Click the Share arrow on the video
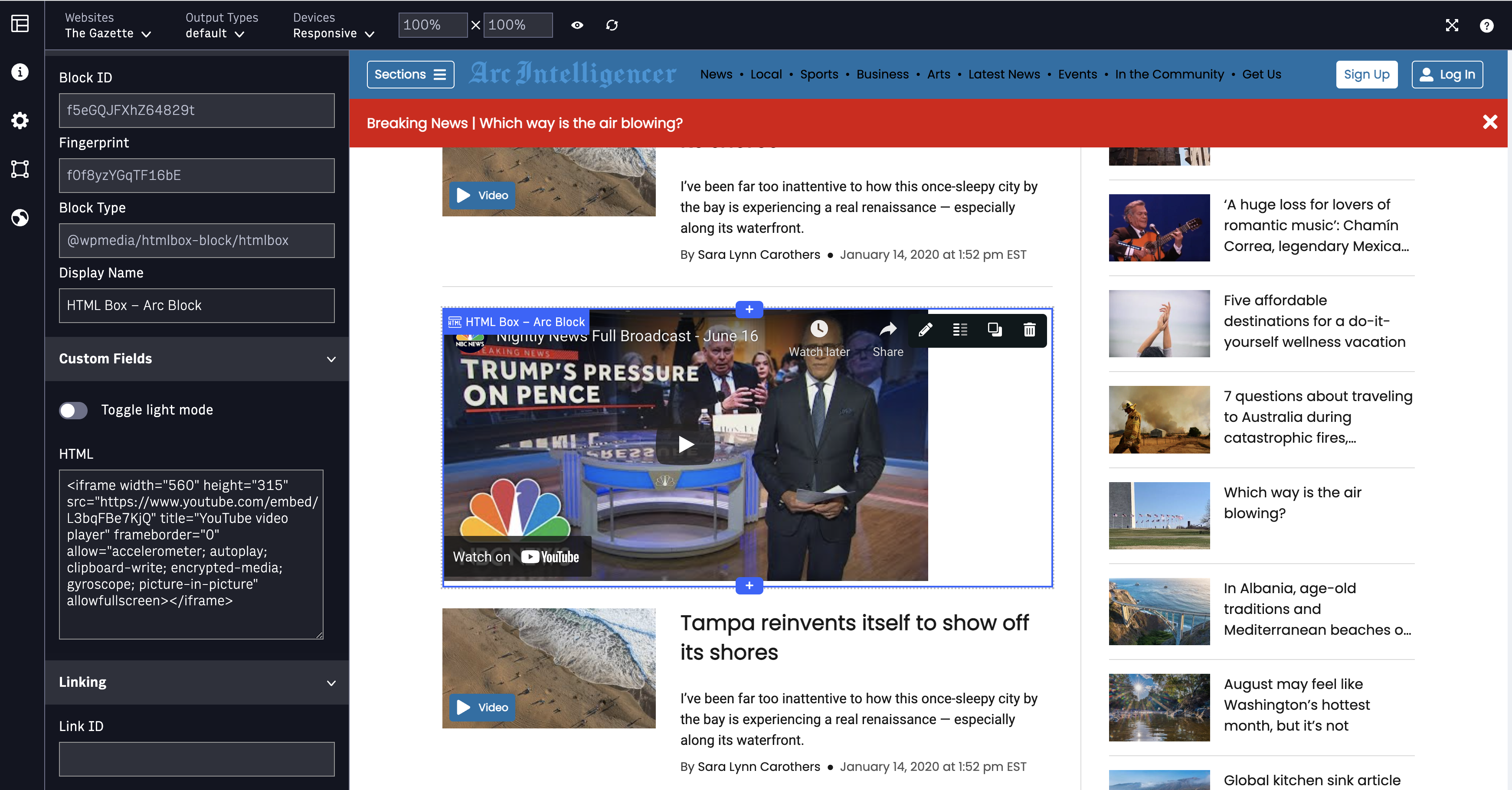Image resolution: width=1512 pixels, height=790 pixels. click(x=887, y=329)
